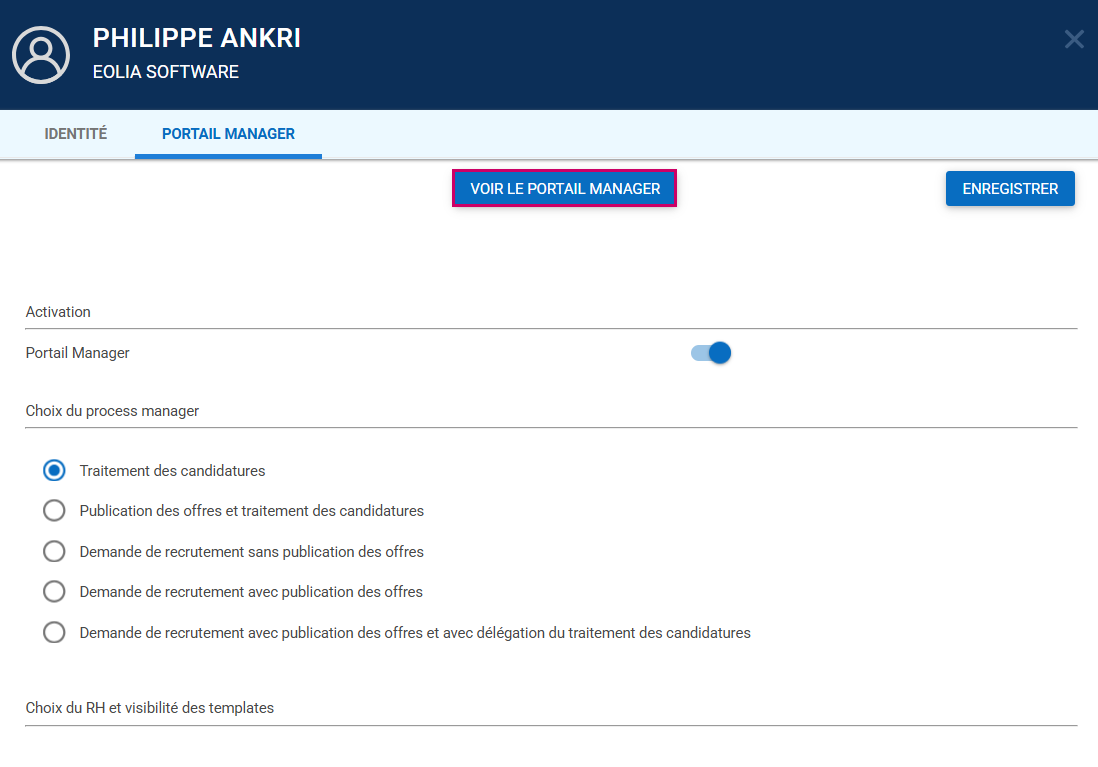1098x767 pixels.
Task: Close the Philippe Ankri panel
Action: [1073, 39]
